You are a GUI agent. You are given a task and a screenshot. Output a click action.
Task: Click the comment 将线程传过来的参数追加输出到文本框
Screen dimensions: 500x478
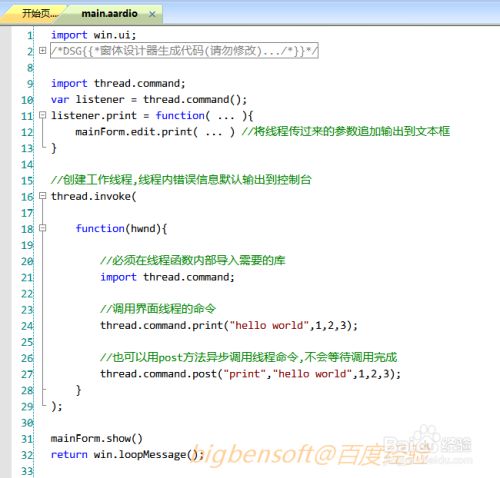pos(346,131)
